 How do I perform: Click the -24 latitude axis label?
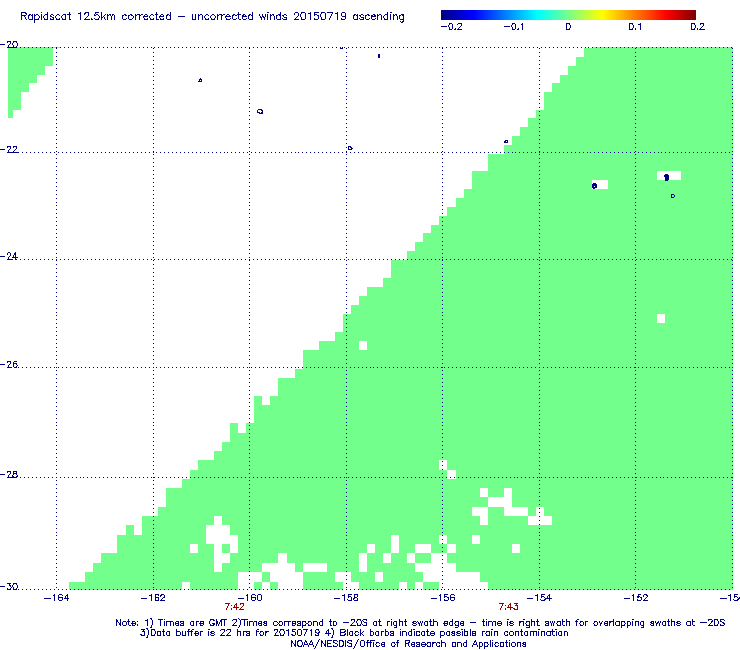point(9,256)
